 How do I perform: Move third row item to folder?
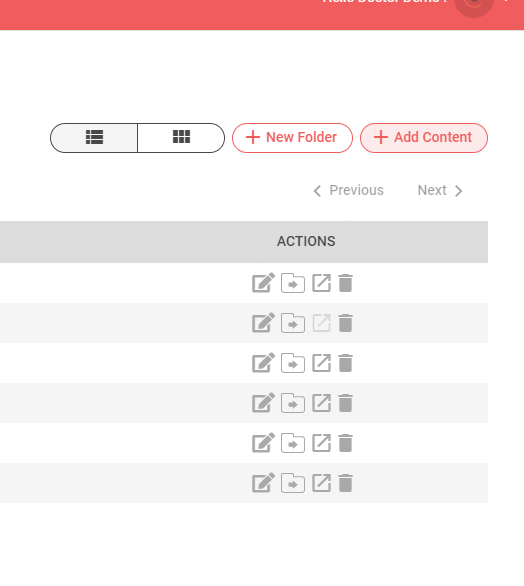point(293,363)
